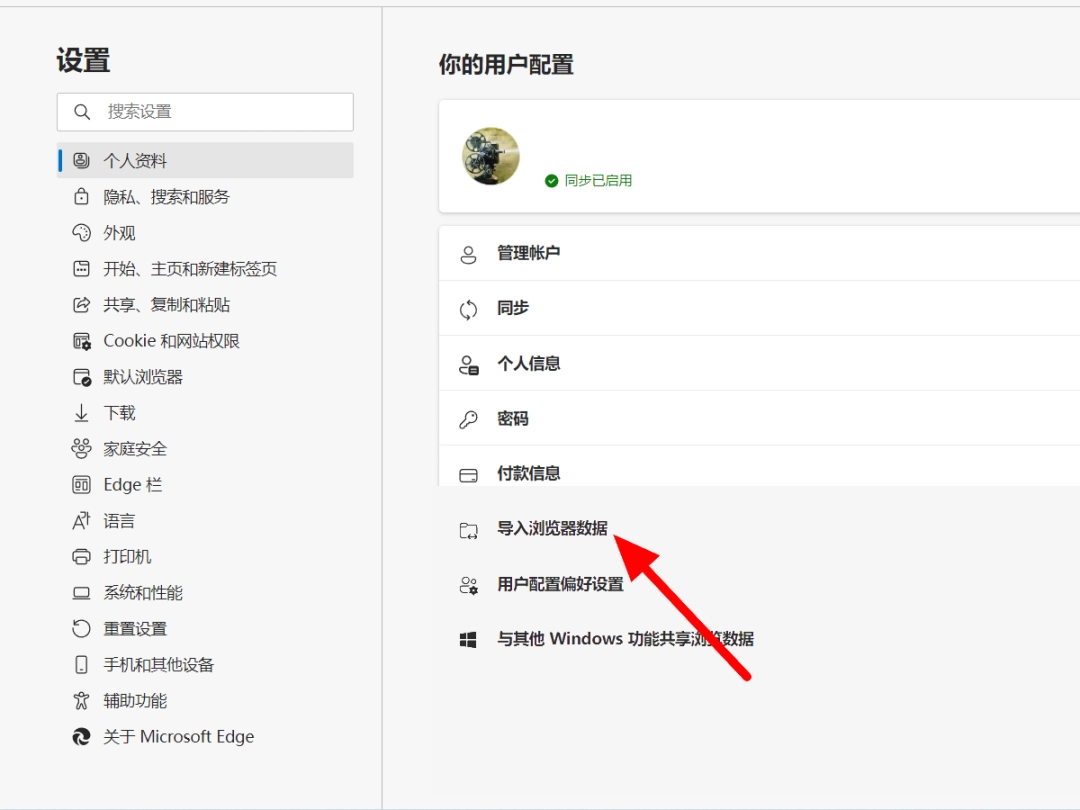The image size is (1080, 810).
Task: Open 外观 settings page
Action: tap(205, 233)
